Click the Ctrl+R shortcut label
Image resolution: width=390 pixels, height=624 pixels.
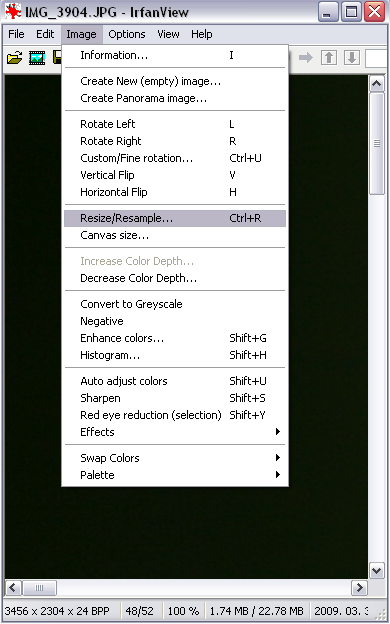click(x=245, y=218)
